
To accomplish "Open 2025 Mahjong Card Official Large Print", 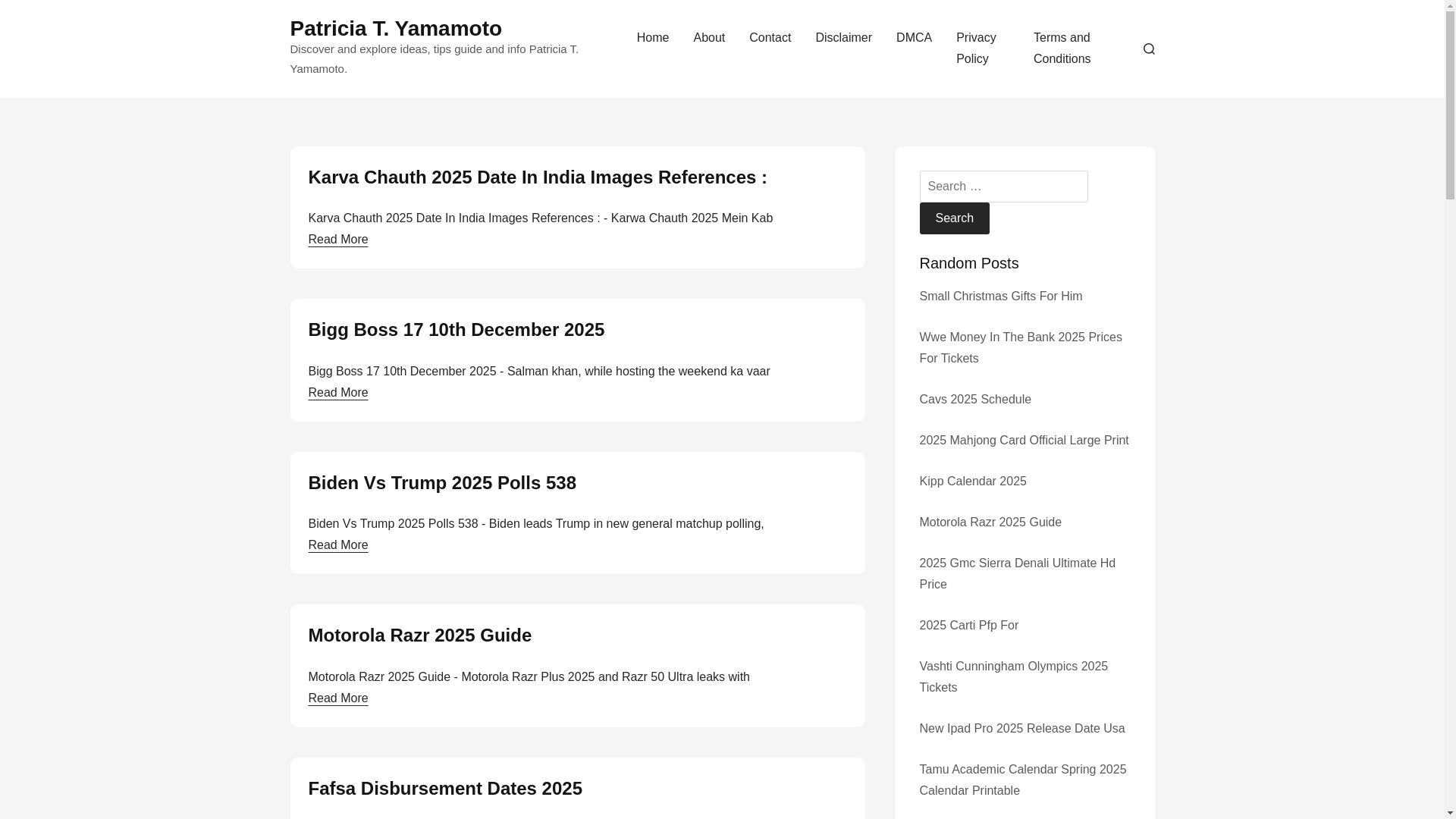I will pyautogui.click(x=1024, y=441).
